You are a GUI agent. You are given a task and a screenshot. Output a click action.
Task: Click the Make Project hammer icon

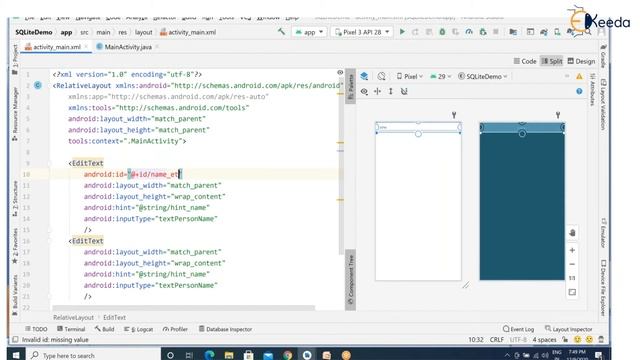pos(282,31)
